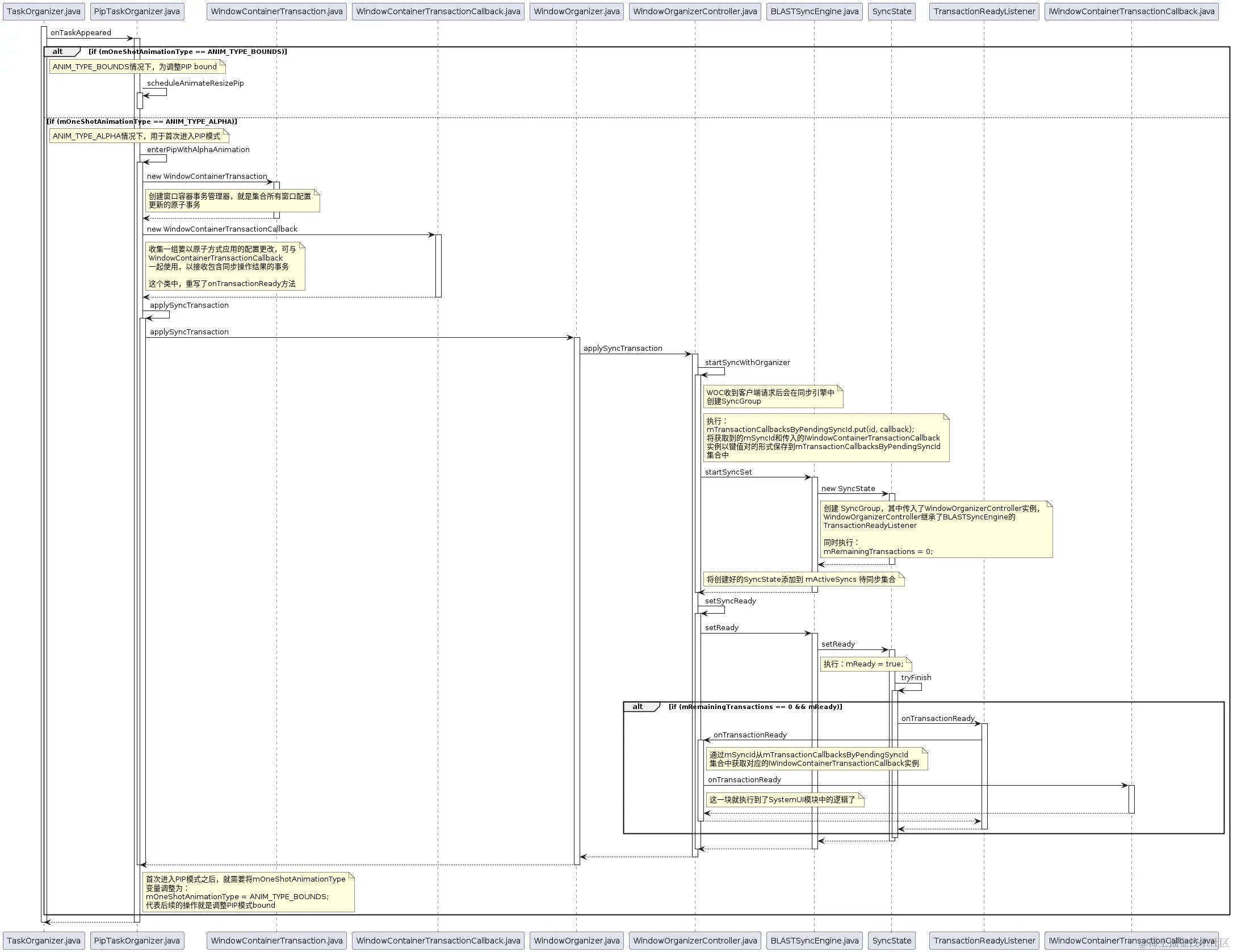
Task: Click the SyncState footer participant box
Action: (x=892, y=941)
